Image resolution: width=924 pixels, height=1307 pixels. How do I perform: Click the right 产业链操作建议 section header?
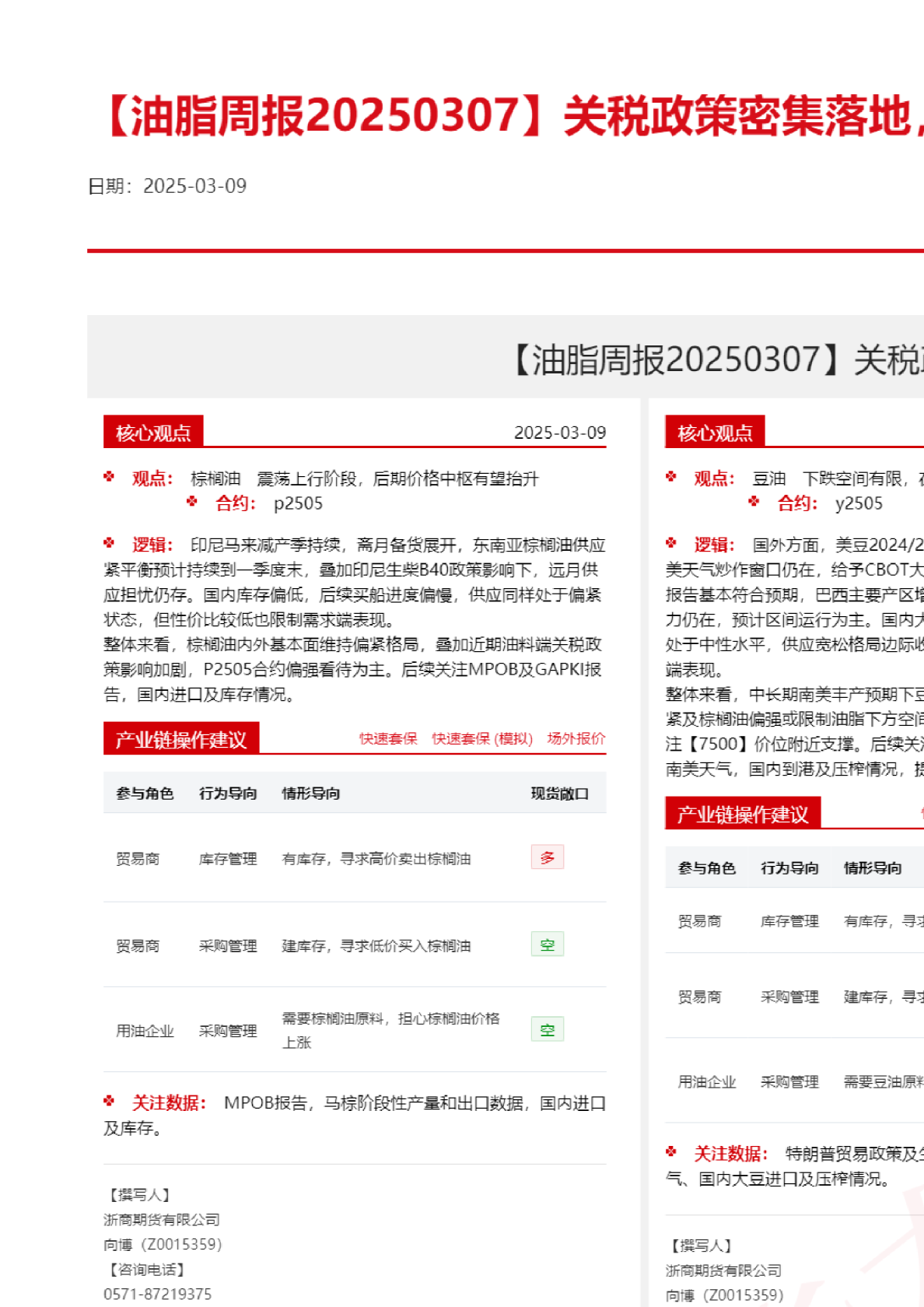[x=743, y=814]
